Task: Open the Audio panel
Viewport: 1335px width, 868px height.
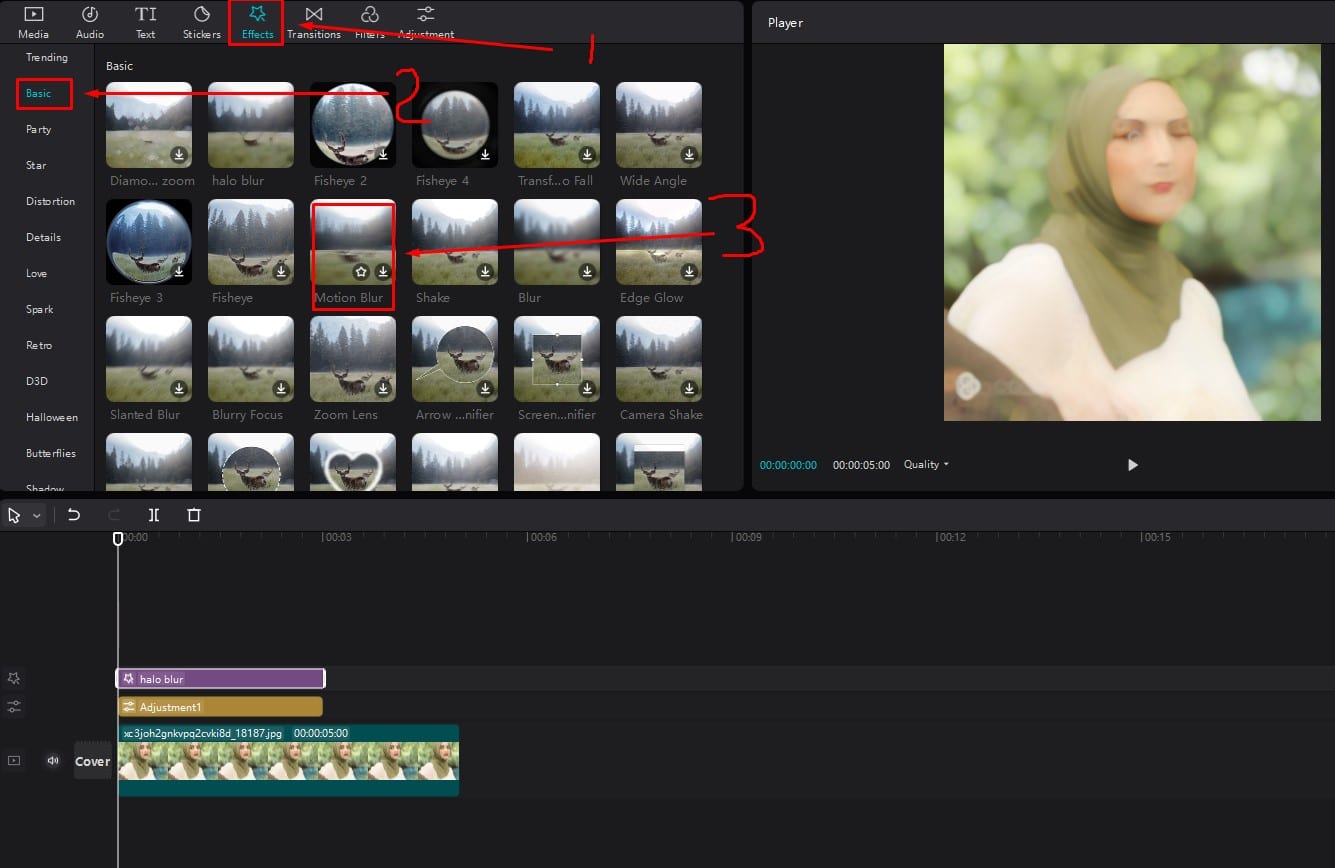Action: click(89, 21)
